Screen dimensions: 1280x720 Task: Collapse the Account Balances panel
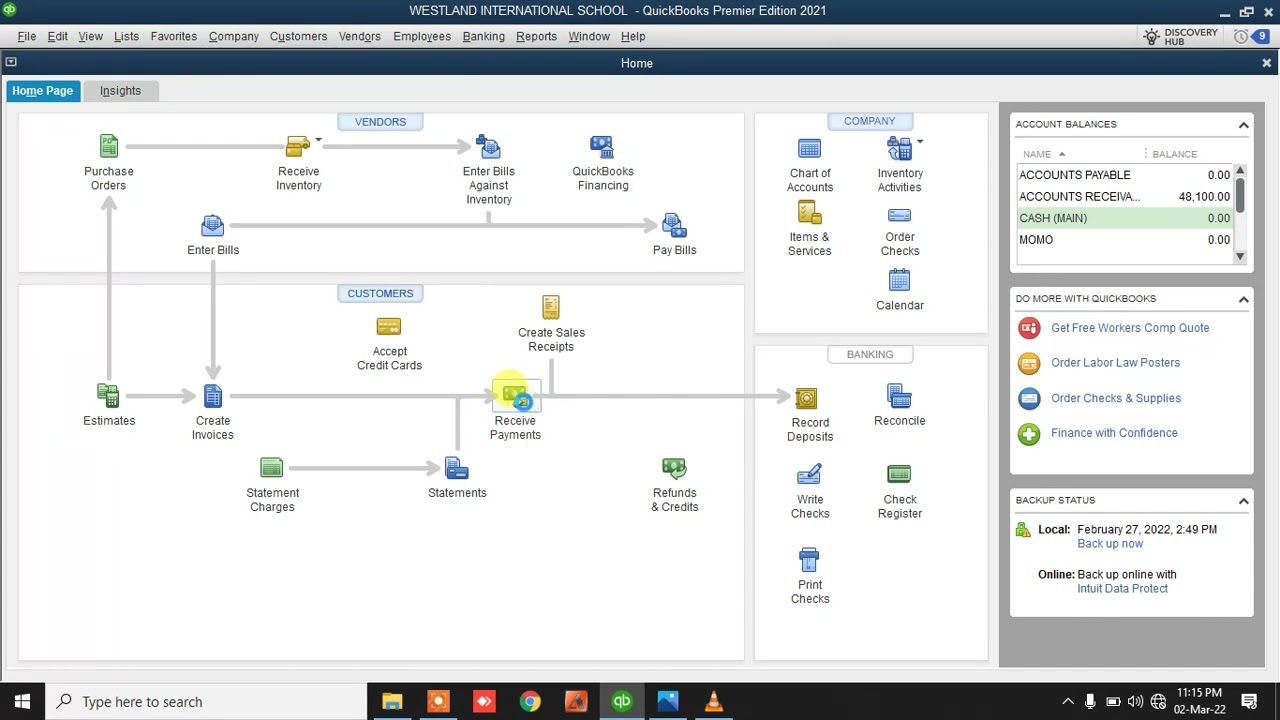point(1243,125)
